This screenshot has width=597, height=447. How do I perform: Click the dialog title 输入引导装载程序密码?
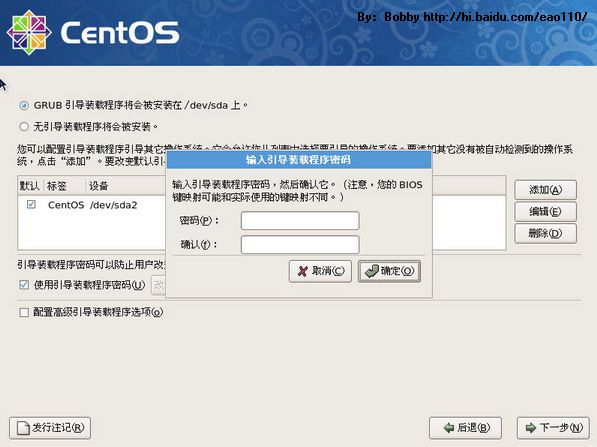(x=298, y=160)
